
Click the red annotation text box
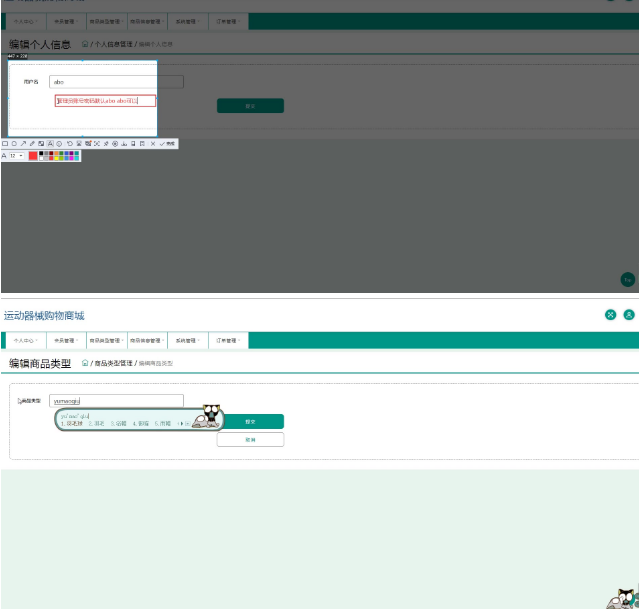pyautogui.click(x=105, y=101)
